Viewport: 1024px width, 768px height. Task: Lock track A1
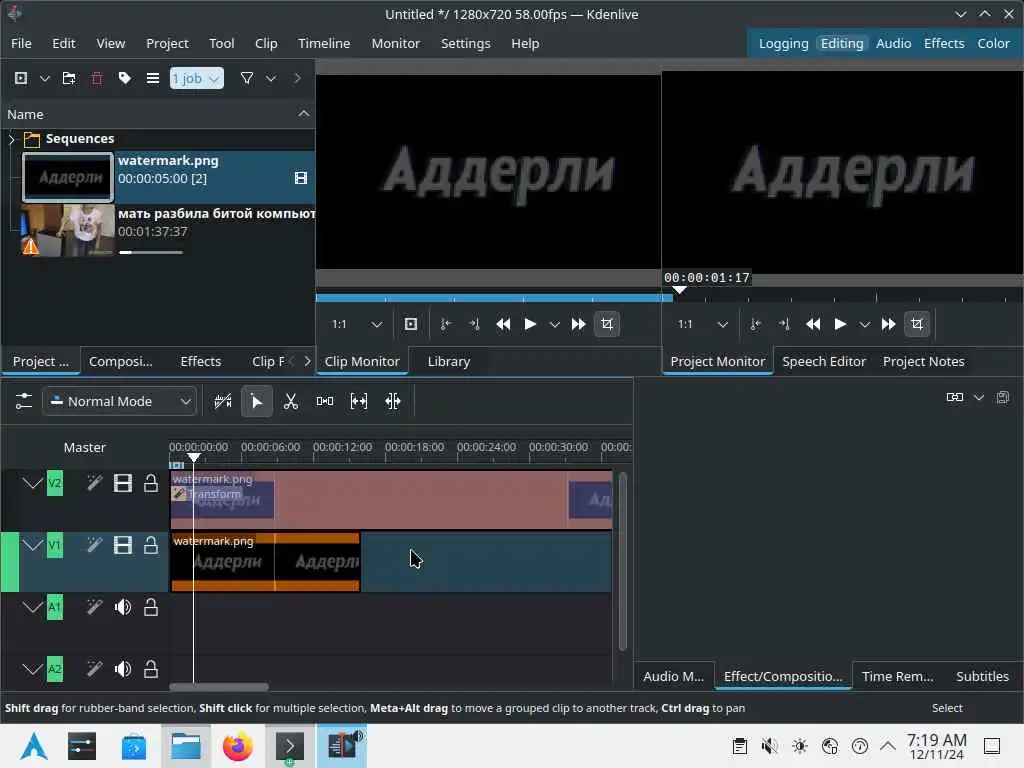point(151,607)
